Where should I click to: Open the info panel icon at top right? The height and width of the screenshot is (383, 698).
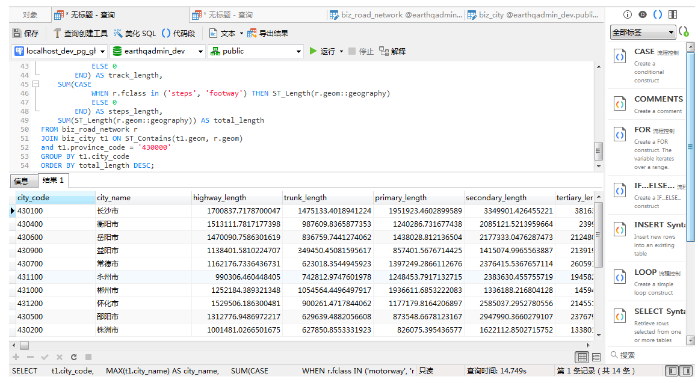(x=627, y=15)
